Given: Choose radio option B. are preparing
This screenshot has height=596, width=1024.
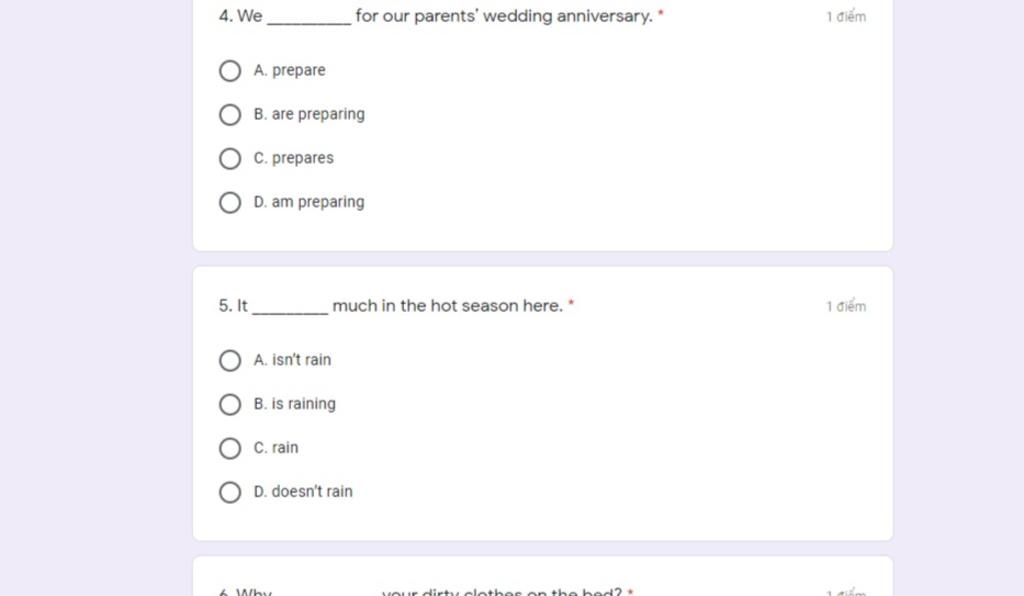Looking at the screenshot, I should tap(230, 115).
